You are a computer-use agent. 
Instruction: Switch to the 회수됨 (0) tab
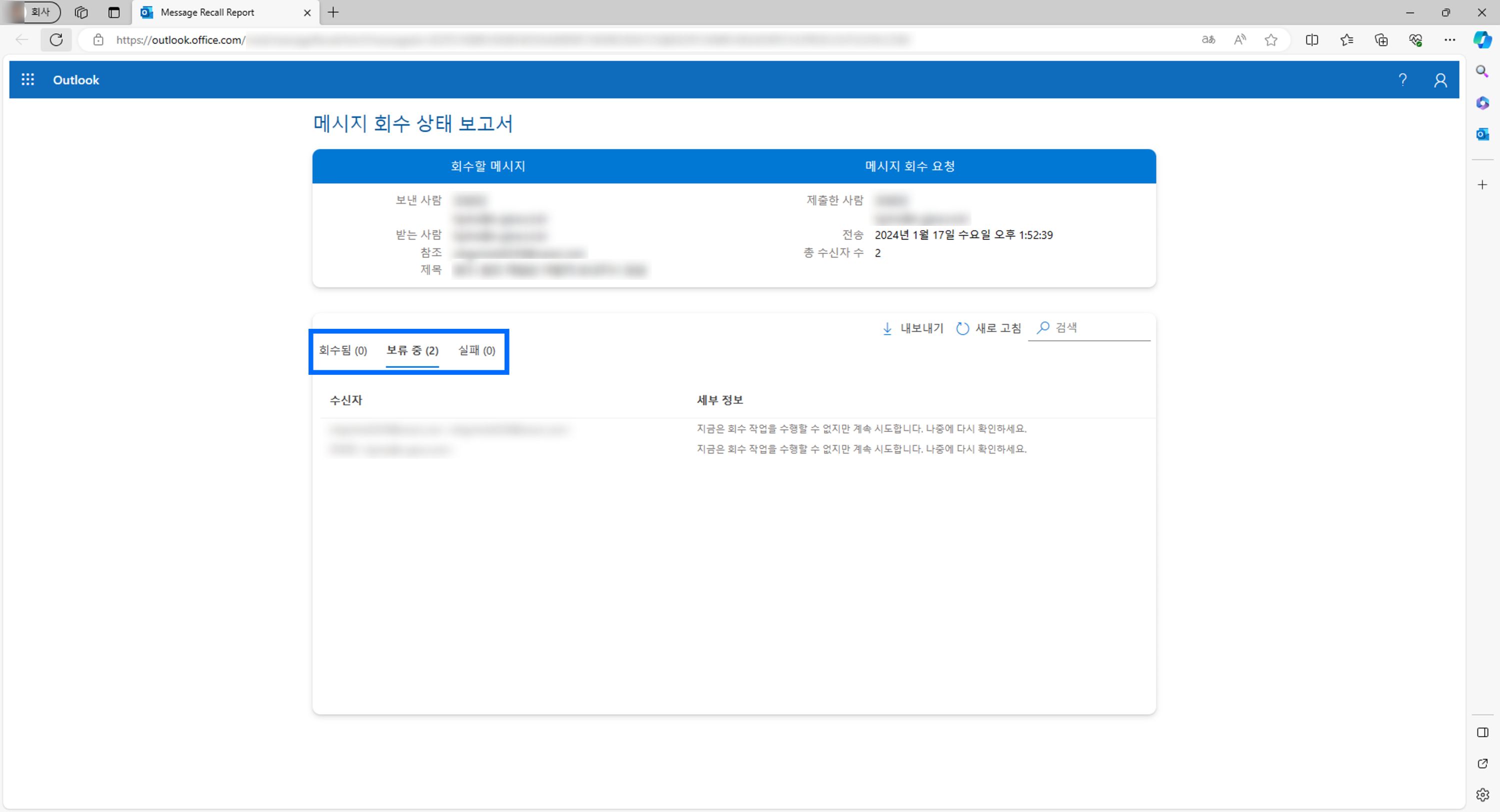(342, 350)
